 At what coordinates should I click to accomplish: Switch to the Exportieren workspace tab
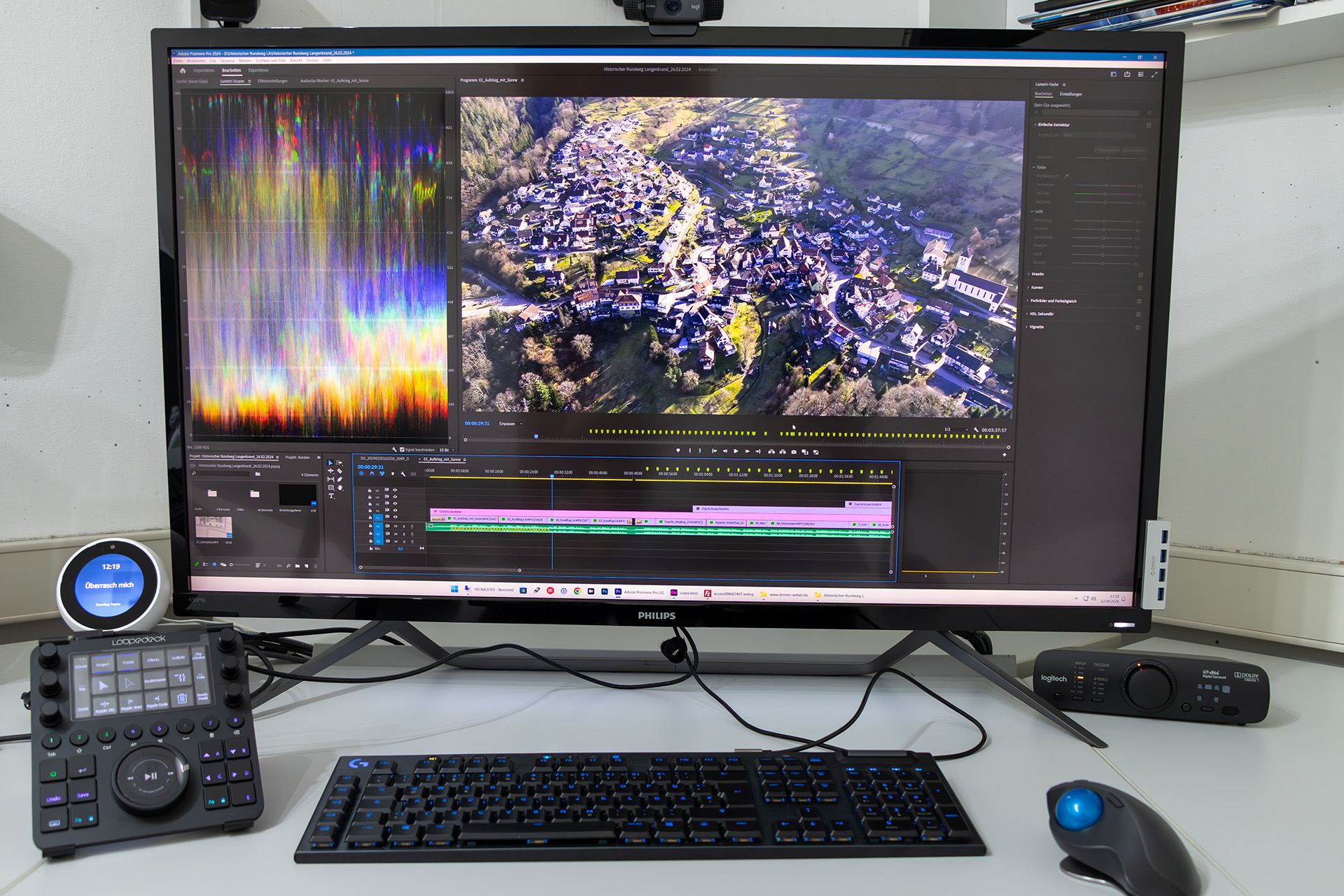[x=258, y=70]
